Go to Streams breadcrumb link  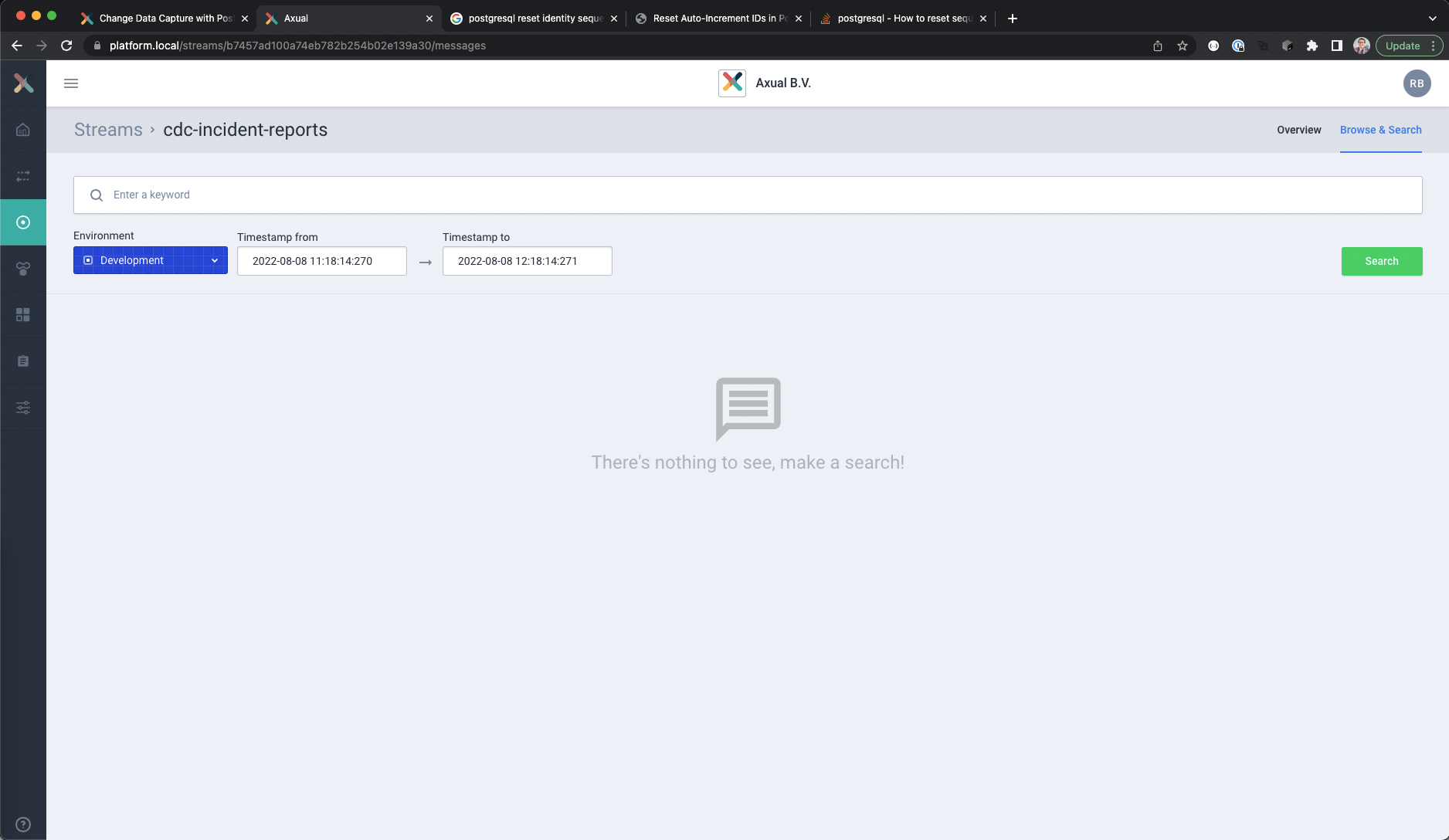(108, 130)
